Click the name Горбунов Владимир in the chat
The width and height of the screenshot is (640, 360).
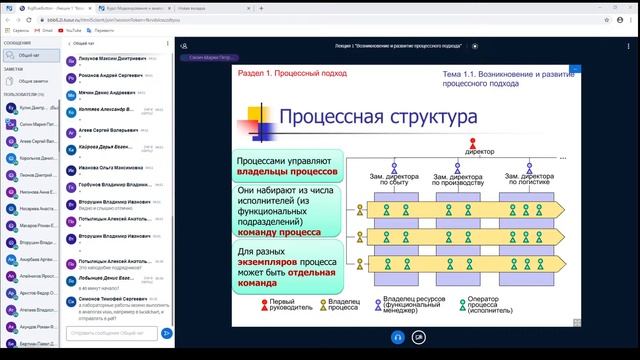tap(115, 185)
